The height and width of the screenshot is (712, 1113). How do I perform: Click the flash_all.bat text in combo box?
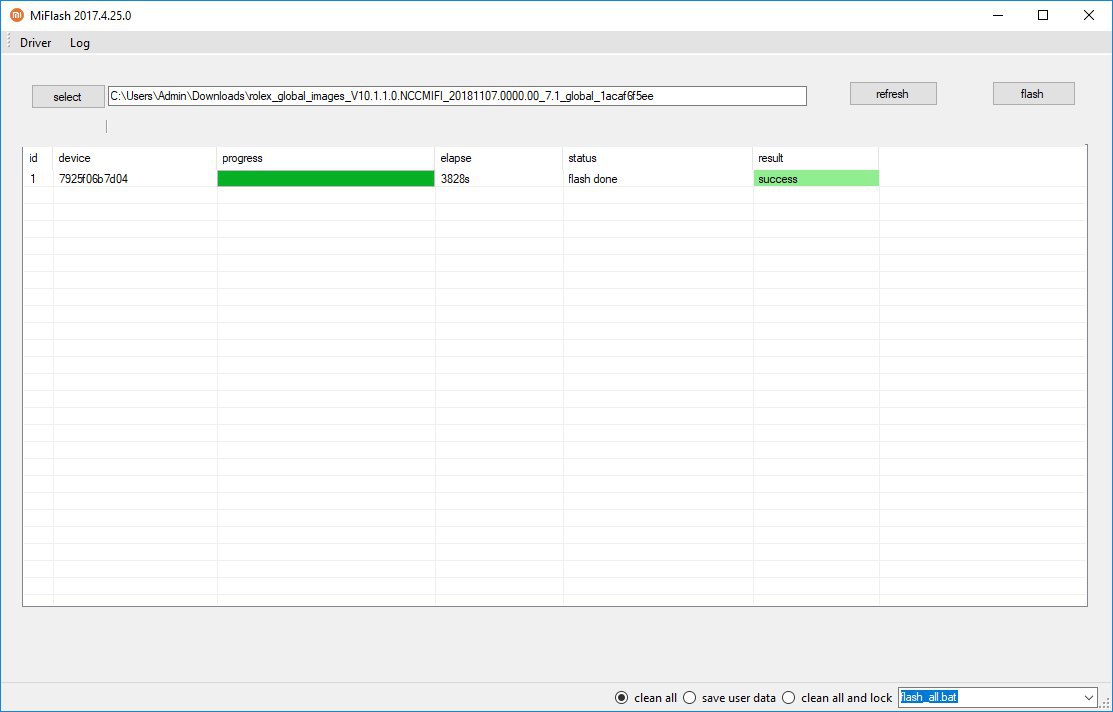pyautogui.click(x=929, y=697)
